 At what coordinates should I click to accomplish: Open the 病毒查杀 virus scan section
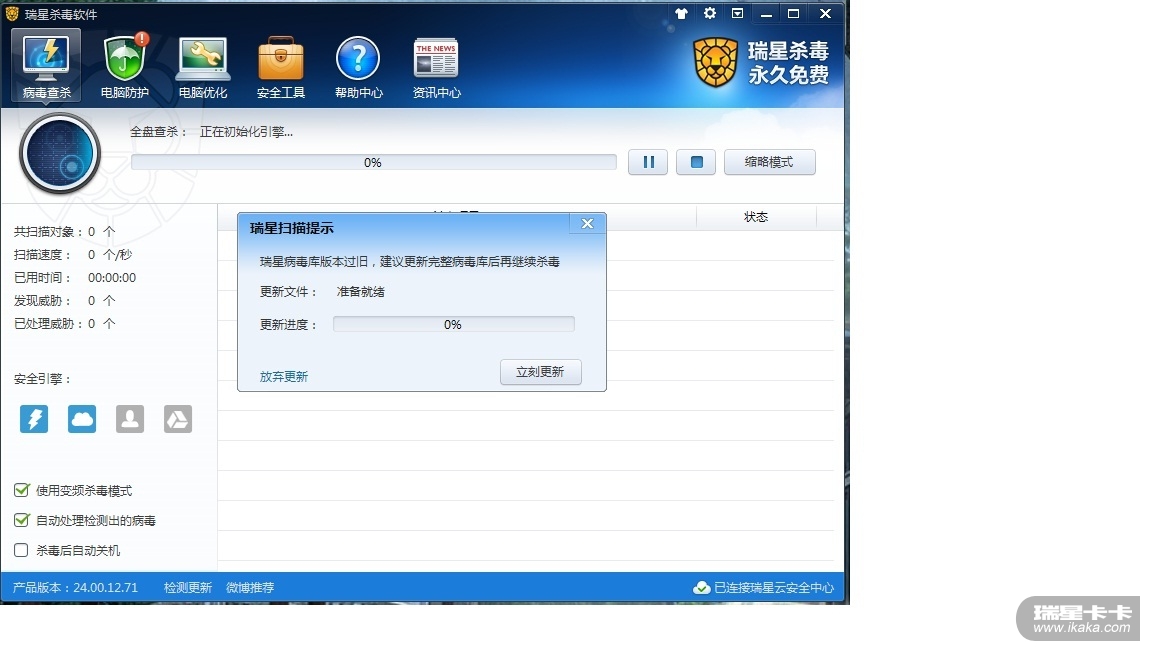(46, 66)
